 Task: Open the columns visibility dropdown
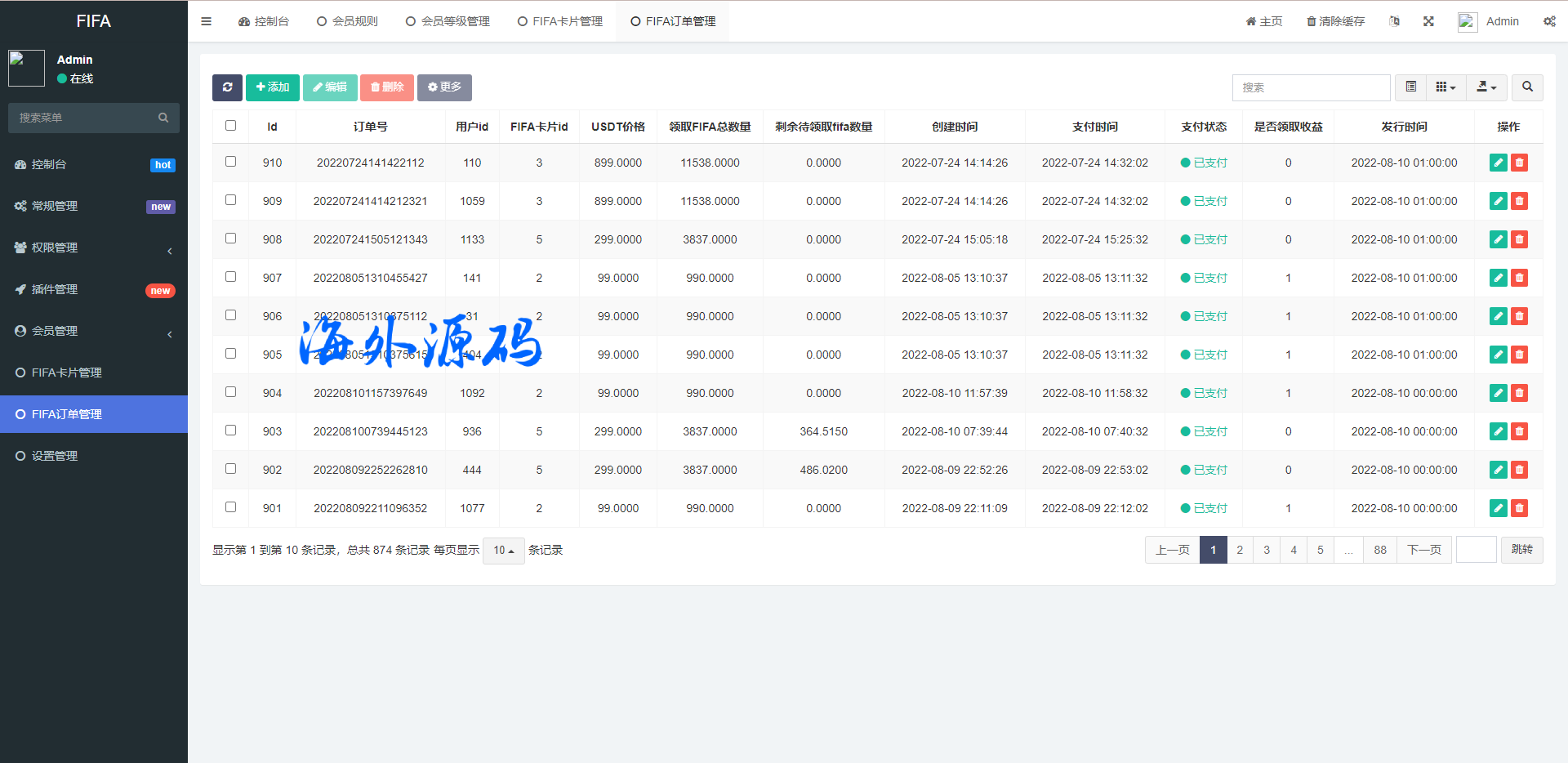coord(1445,87)
